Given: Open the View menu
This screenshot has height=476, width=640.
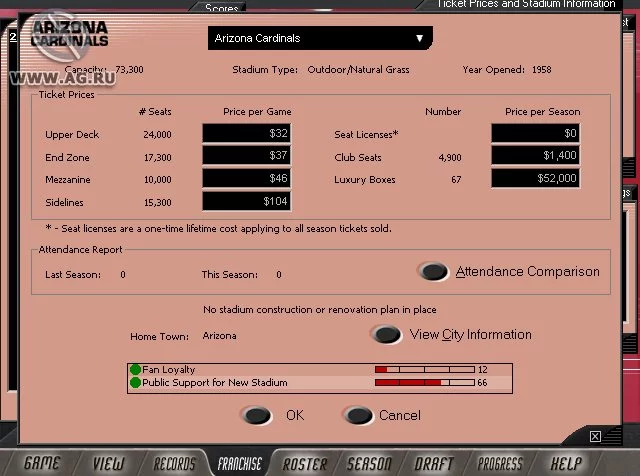Looking at the screenshot, I should tap(108, 463).
